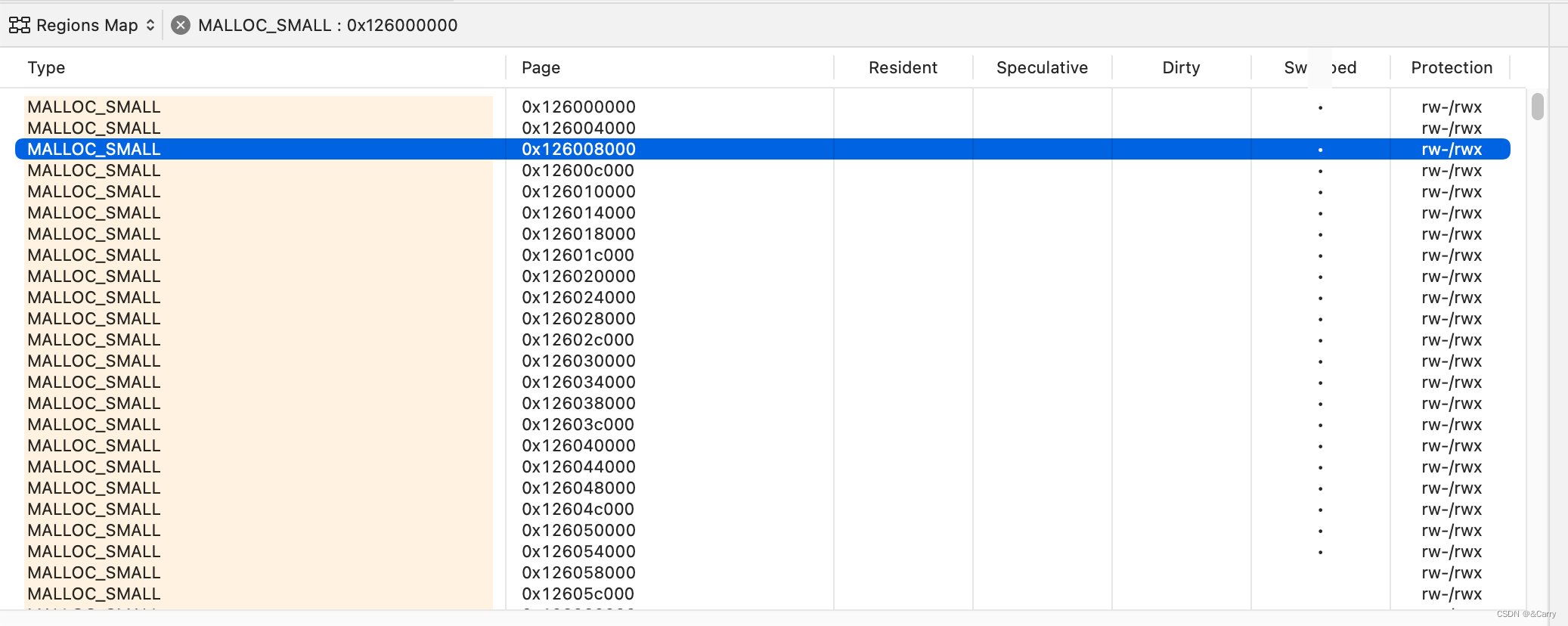Click MALLOC_SMALL type in the 0x126010000 row
Screen dimensions: 1568x626
click(94, 191)
